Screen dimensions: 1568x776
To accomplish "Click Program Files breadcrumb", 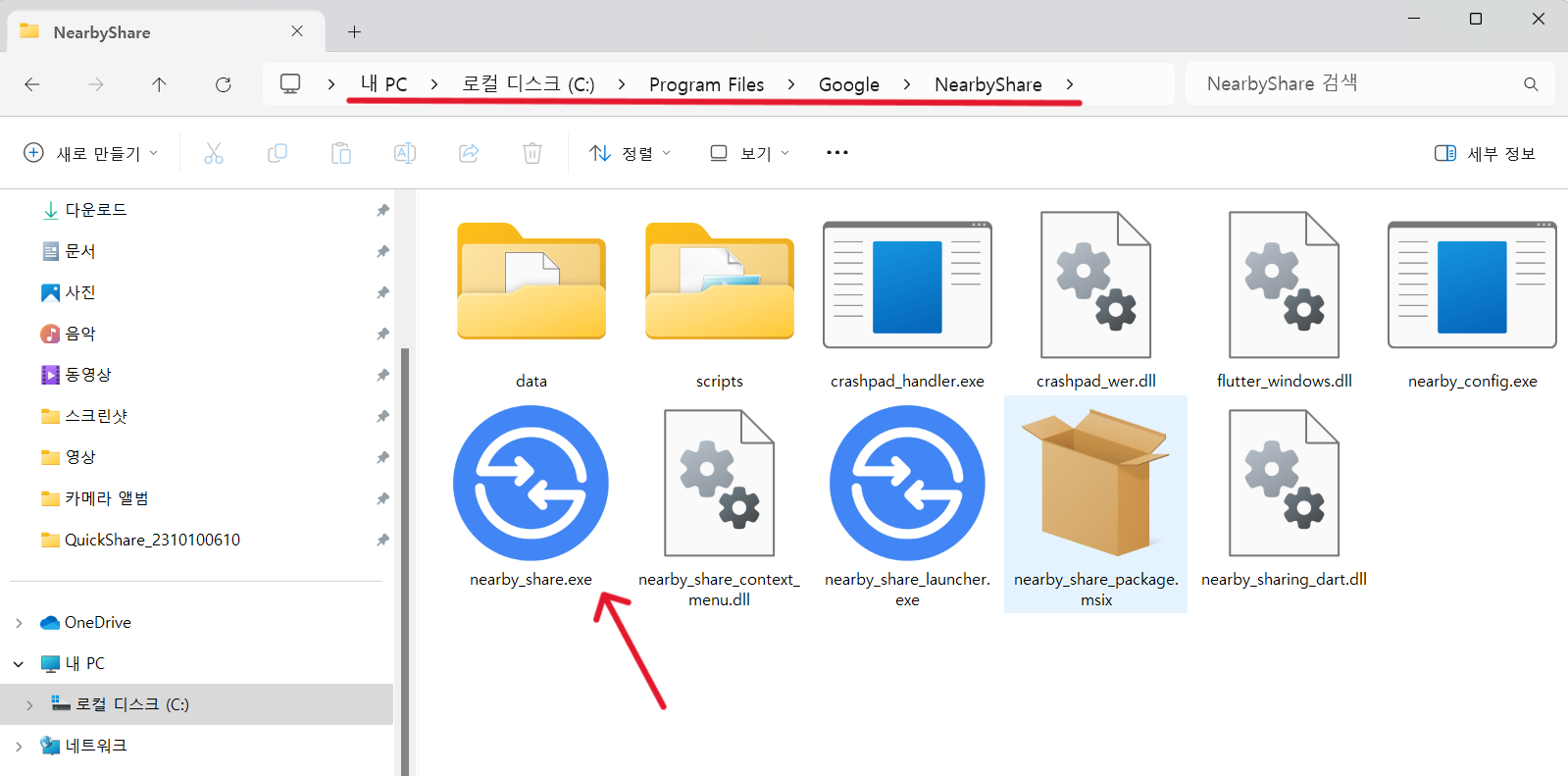I will [x=706, y=84].
